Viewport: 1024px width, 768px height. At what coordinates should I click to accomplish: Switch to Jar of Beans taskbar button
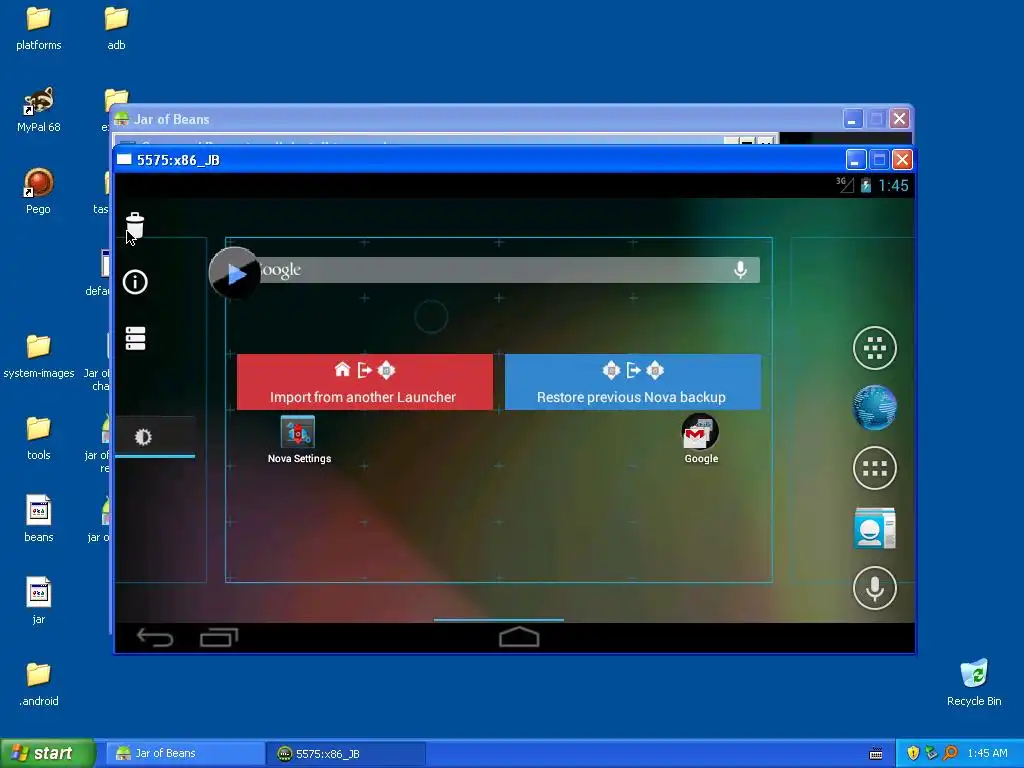[185, 753]
